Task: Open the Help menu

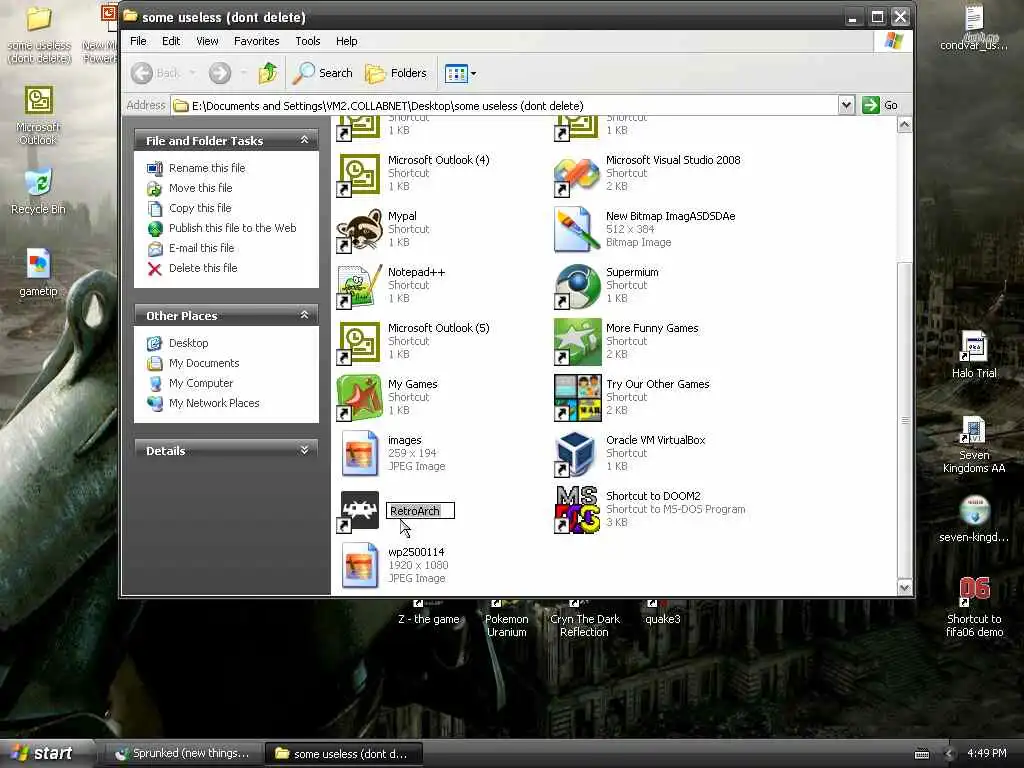Action: [347, 41]
